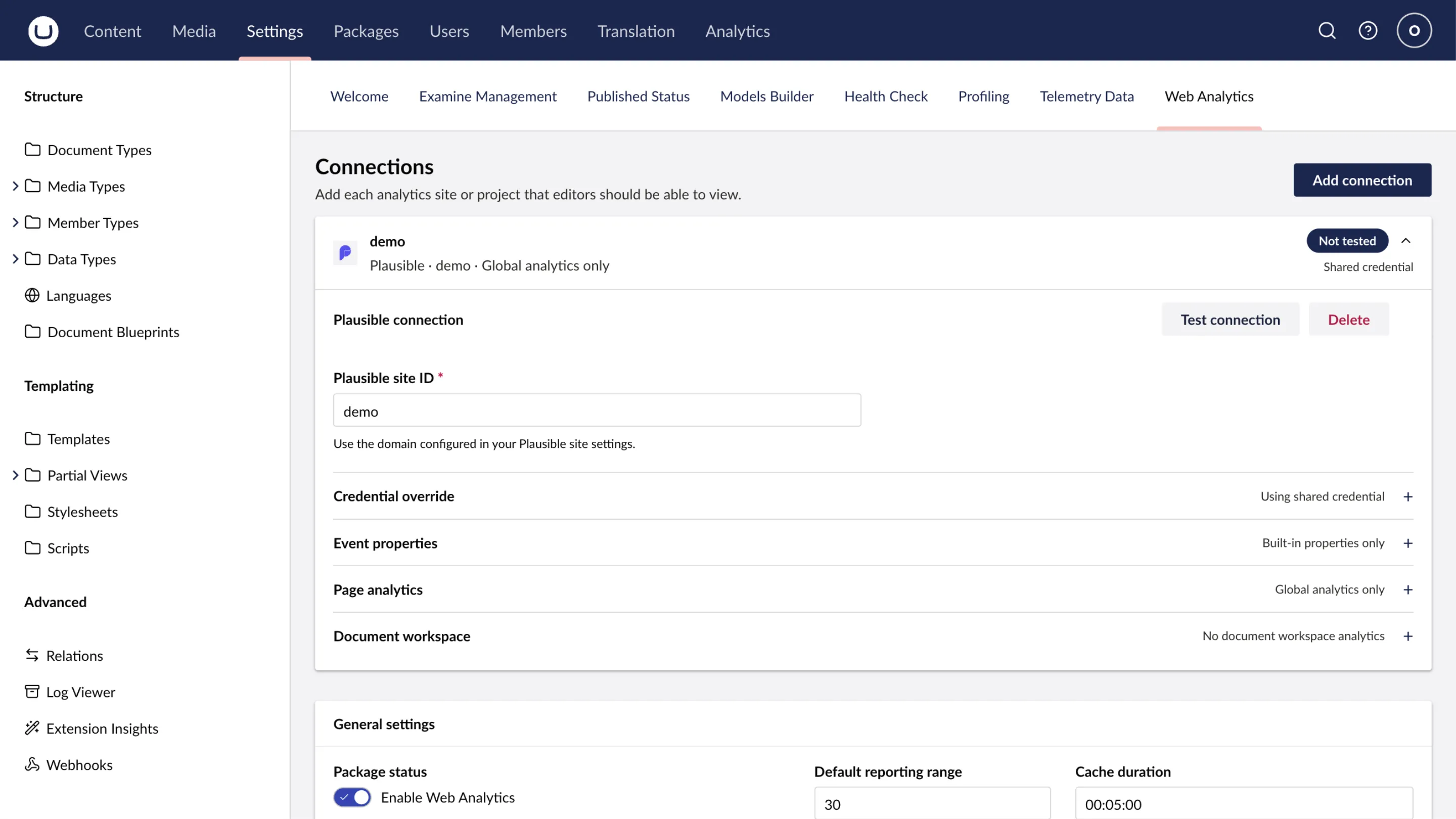This screenshot has height=819, width=1456.
Task: Click the Templates folder icon
Action: pos(33,439)
